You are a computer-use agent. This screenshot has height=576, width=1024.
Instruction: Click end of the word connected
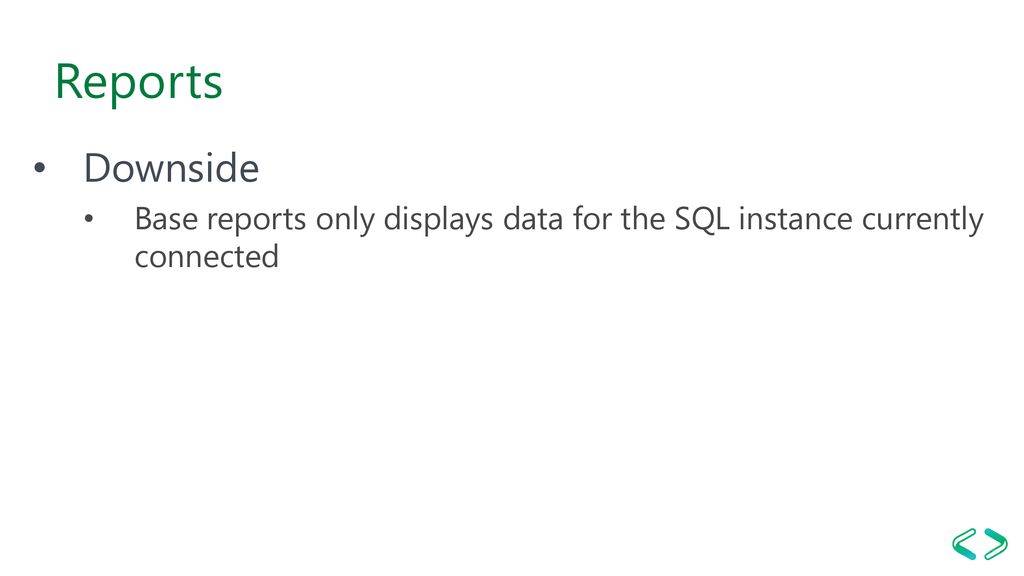279,256
